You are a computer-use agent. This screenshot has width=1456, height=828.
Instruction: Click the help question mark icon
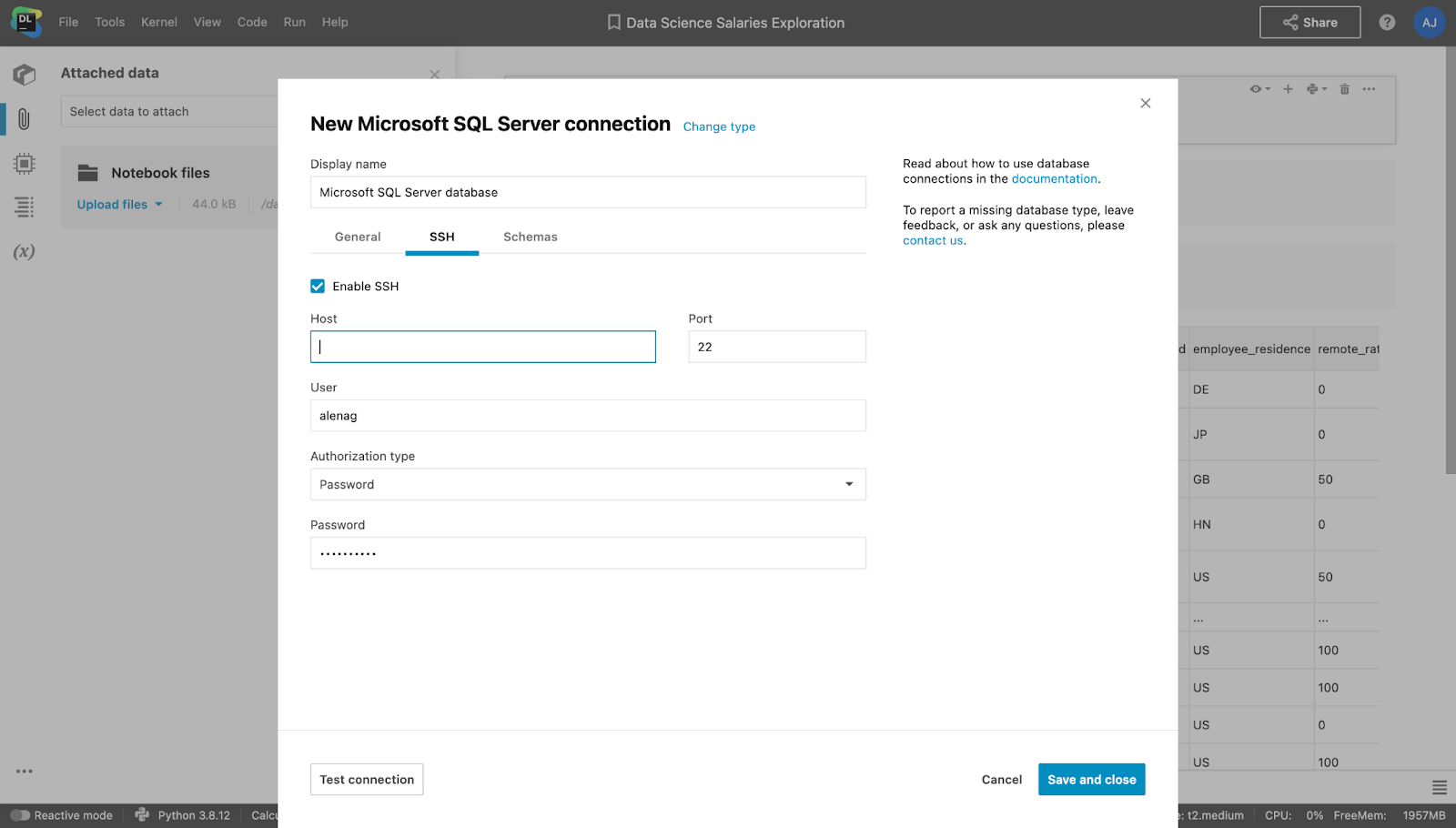[x=1387, y=23]
